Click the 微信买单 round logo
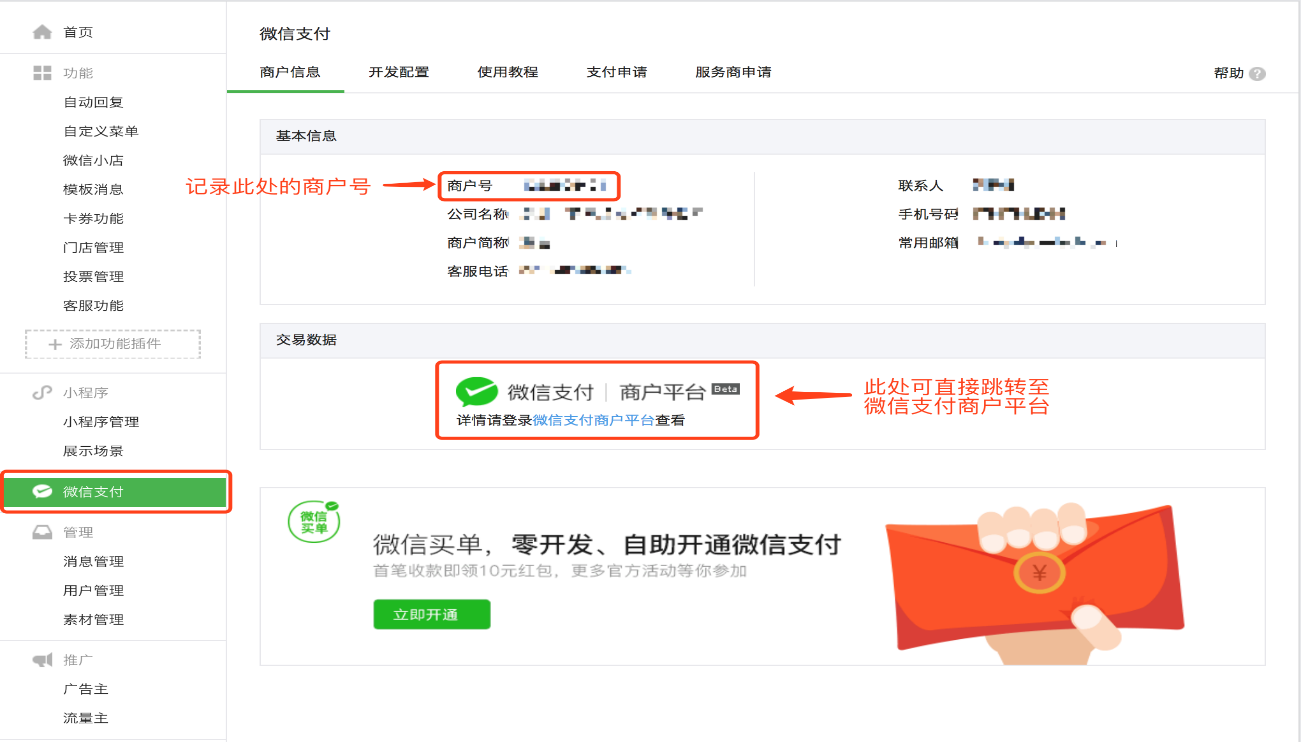1301x742 pixels. (314, 522)
